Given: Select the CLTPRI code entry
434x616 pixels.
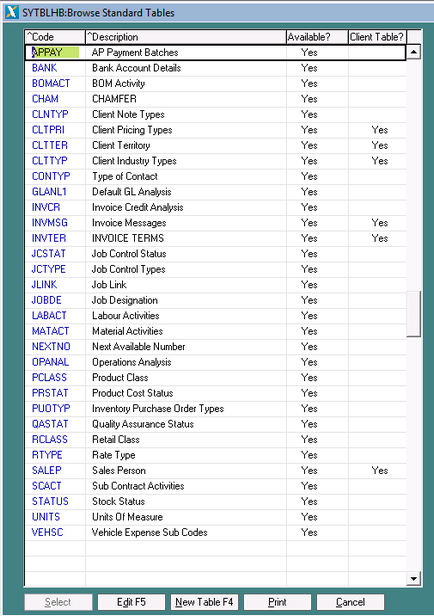Looking at the screenshot, I should [x=48, y=130].
